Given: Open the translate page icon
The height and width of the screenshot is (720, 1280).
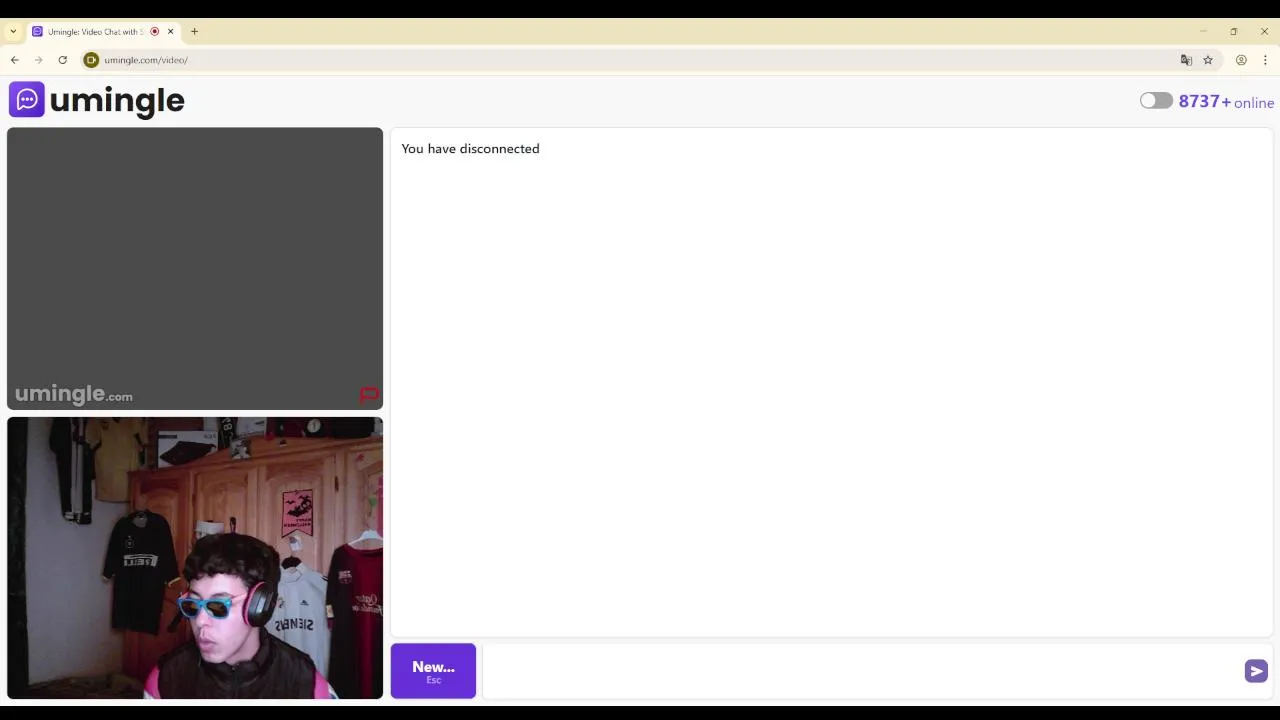Looking at the screenshot, I should tap(1186, 60).
